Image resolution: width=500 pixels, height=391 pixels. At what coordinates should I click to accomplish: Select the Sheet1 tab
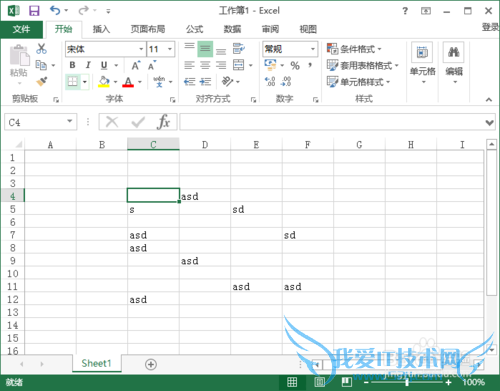pos(96,363)
